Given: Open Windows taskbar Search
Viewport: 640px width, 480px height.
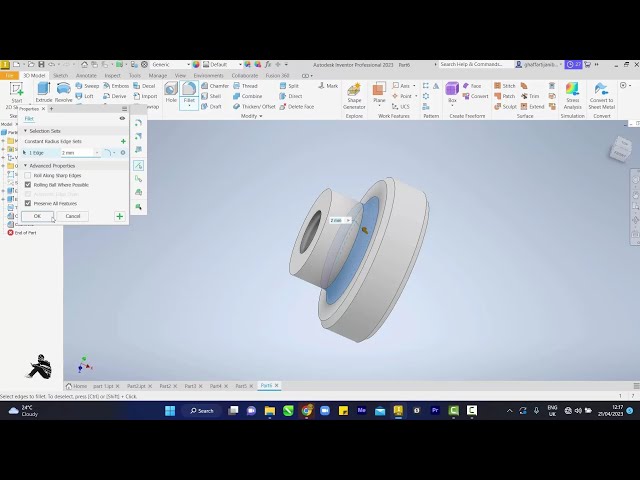Looking at the screenshot, I should click(202, 411).
